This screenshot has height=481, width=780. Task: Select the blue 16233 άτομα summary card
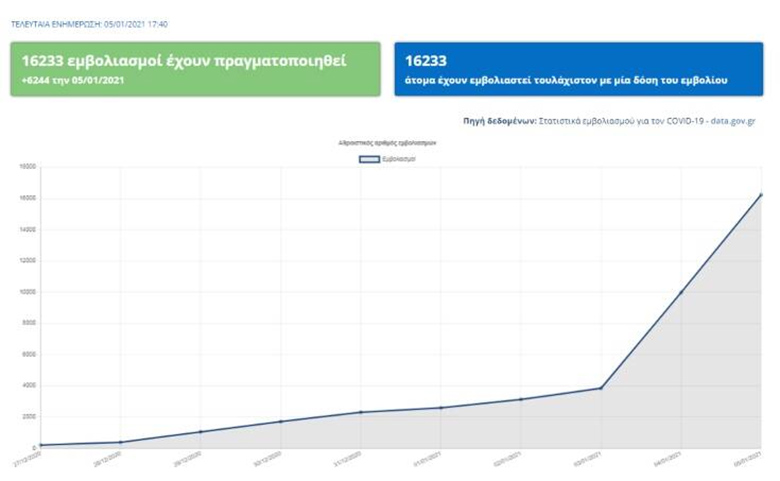click(578, 68)
